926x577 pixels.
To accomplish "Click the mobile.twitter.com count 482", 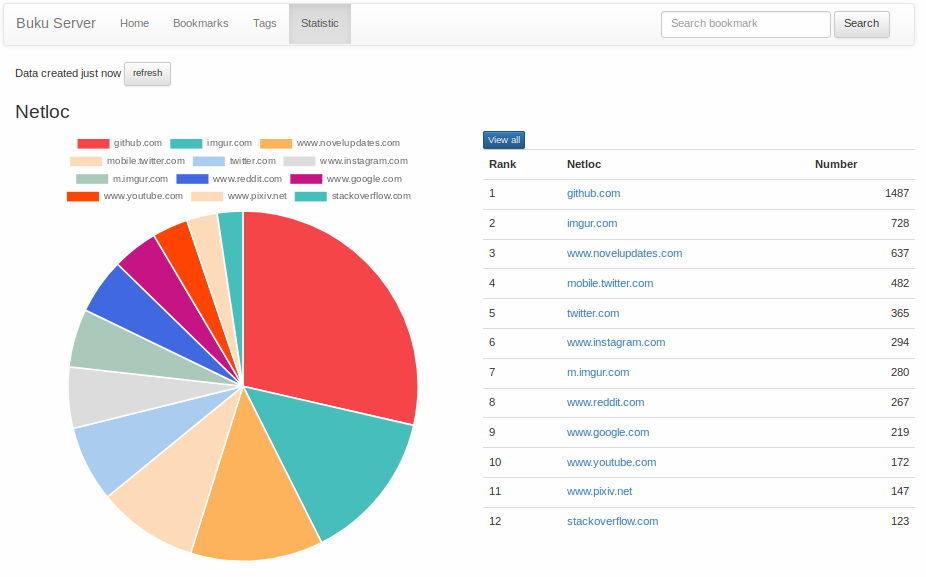I will [x=900, y=283].
